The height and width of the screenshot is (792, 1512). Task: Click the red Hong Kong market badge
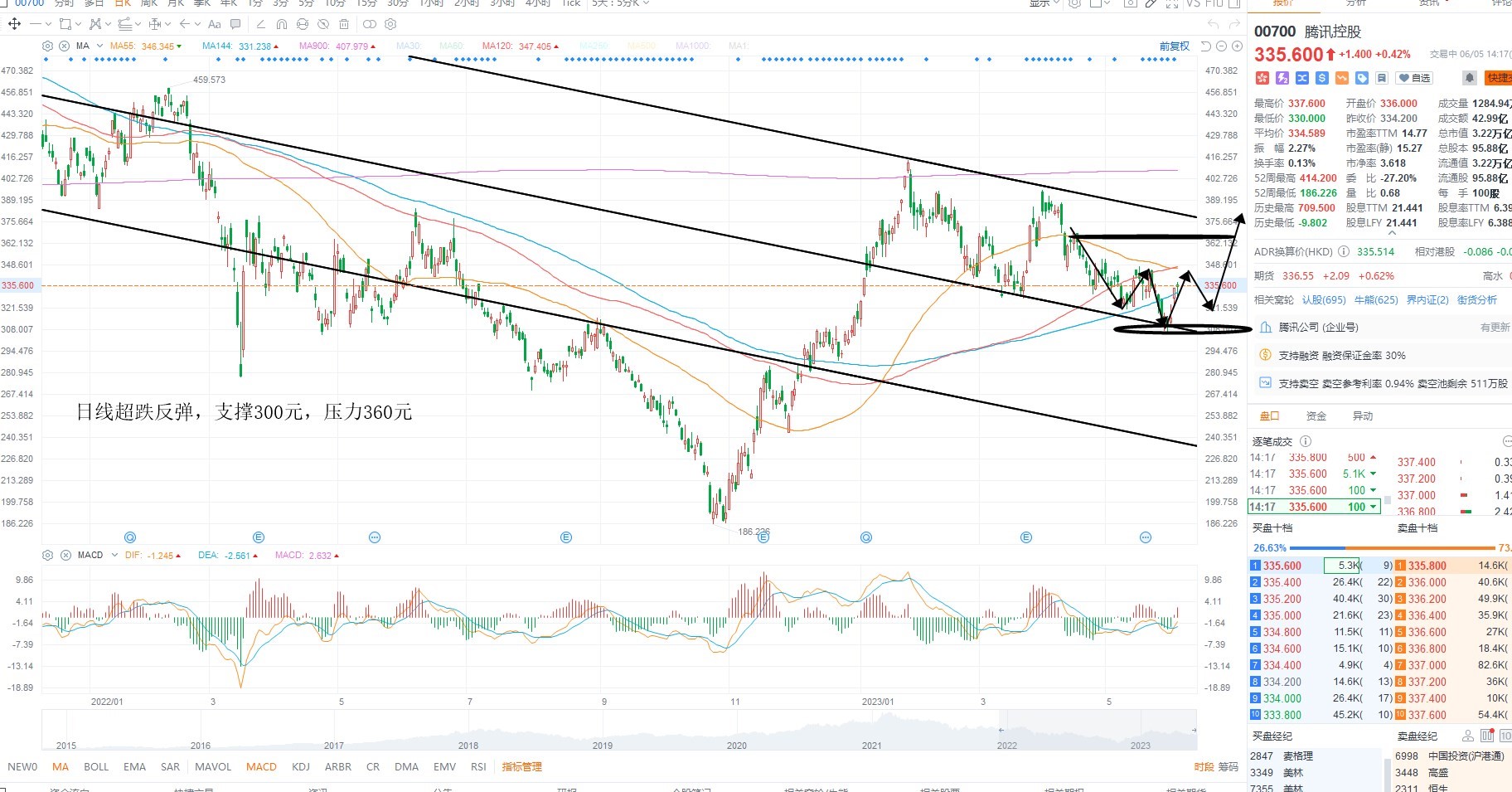pos(1262,78)
